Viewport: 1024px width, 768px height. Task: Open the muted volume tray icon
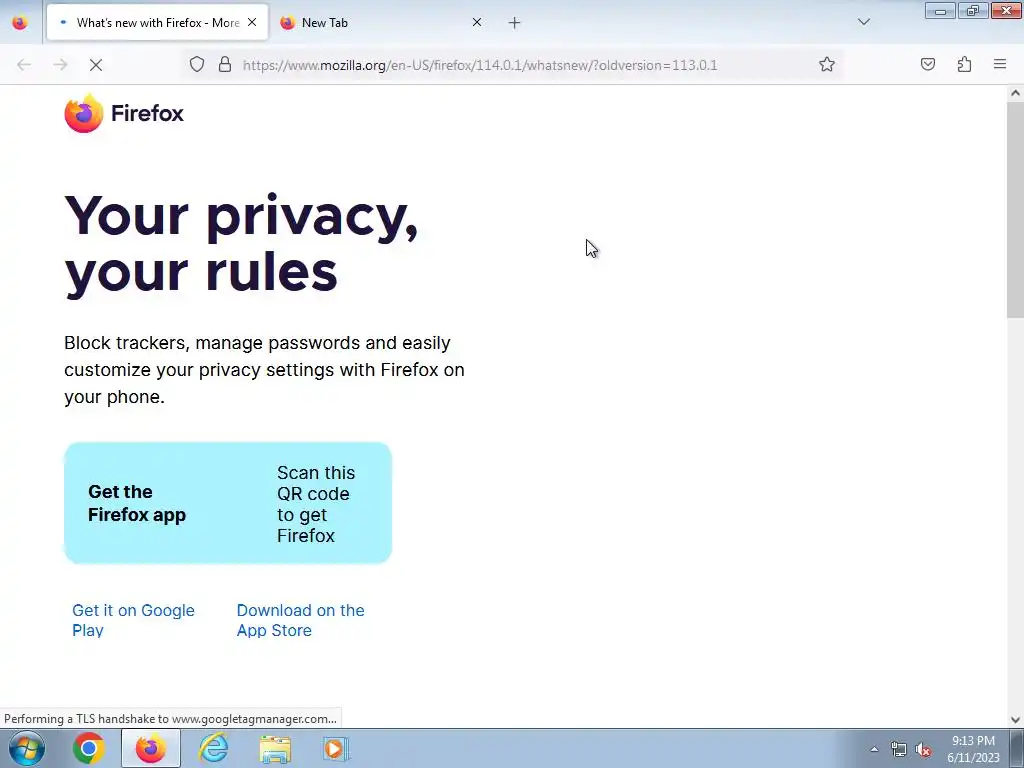coord(923,749)
